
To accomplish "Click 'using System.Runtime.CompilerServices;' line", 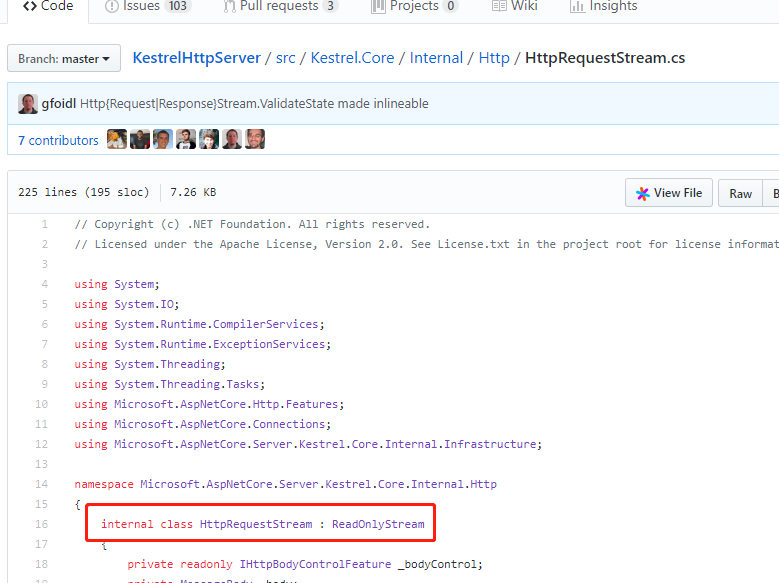I will [199, 324].
